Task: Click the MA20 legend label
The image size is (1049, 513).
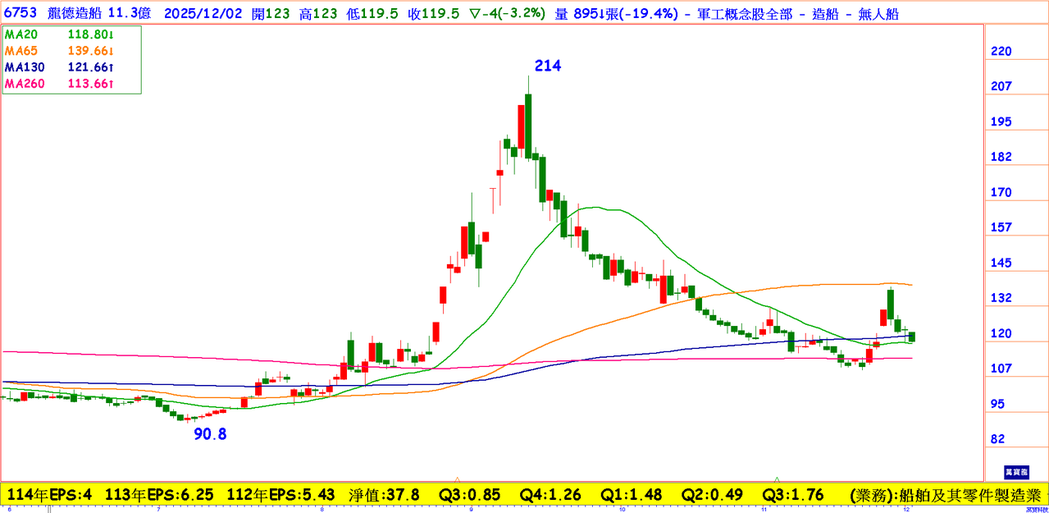Action: coord(23,34)
